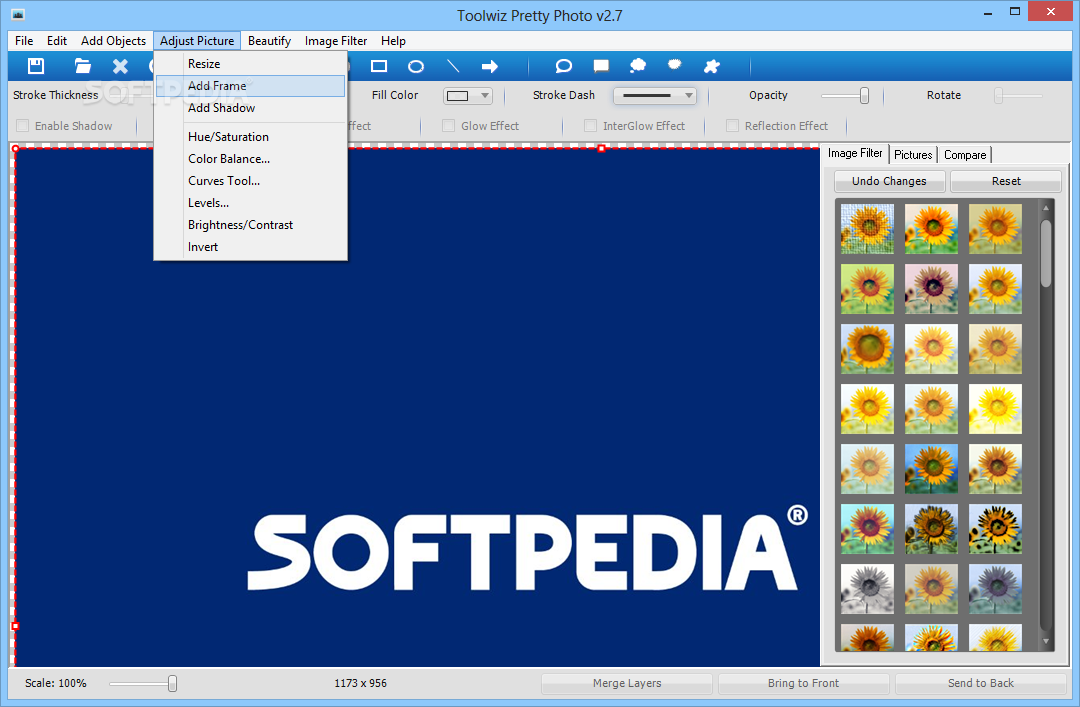Click the Save floppy disk icon
This screenshot has height=707, width=1080.
(36, 66)
